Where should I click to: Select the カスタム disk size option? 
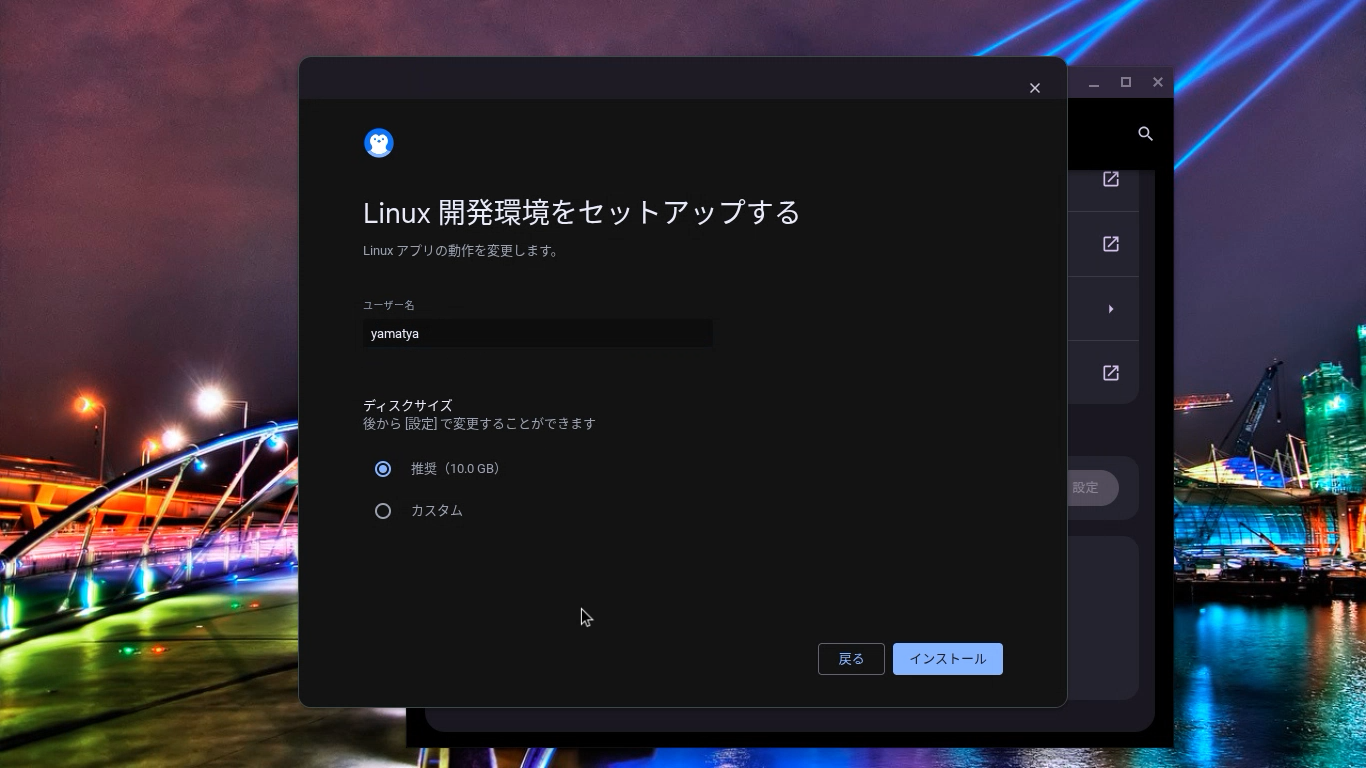(x=383, y=510)
